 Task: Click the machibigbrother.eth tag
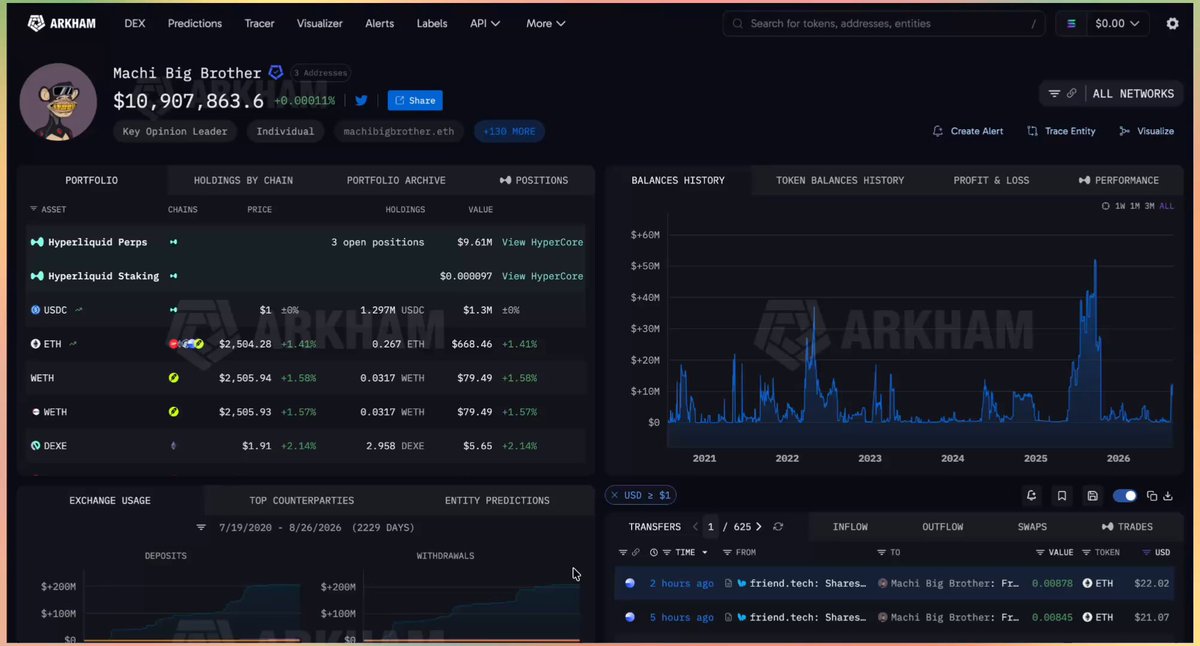(x=398, y=131)
